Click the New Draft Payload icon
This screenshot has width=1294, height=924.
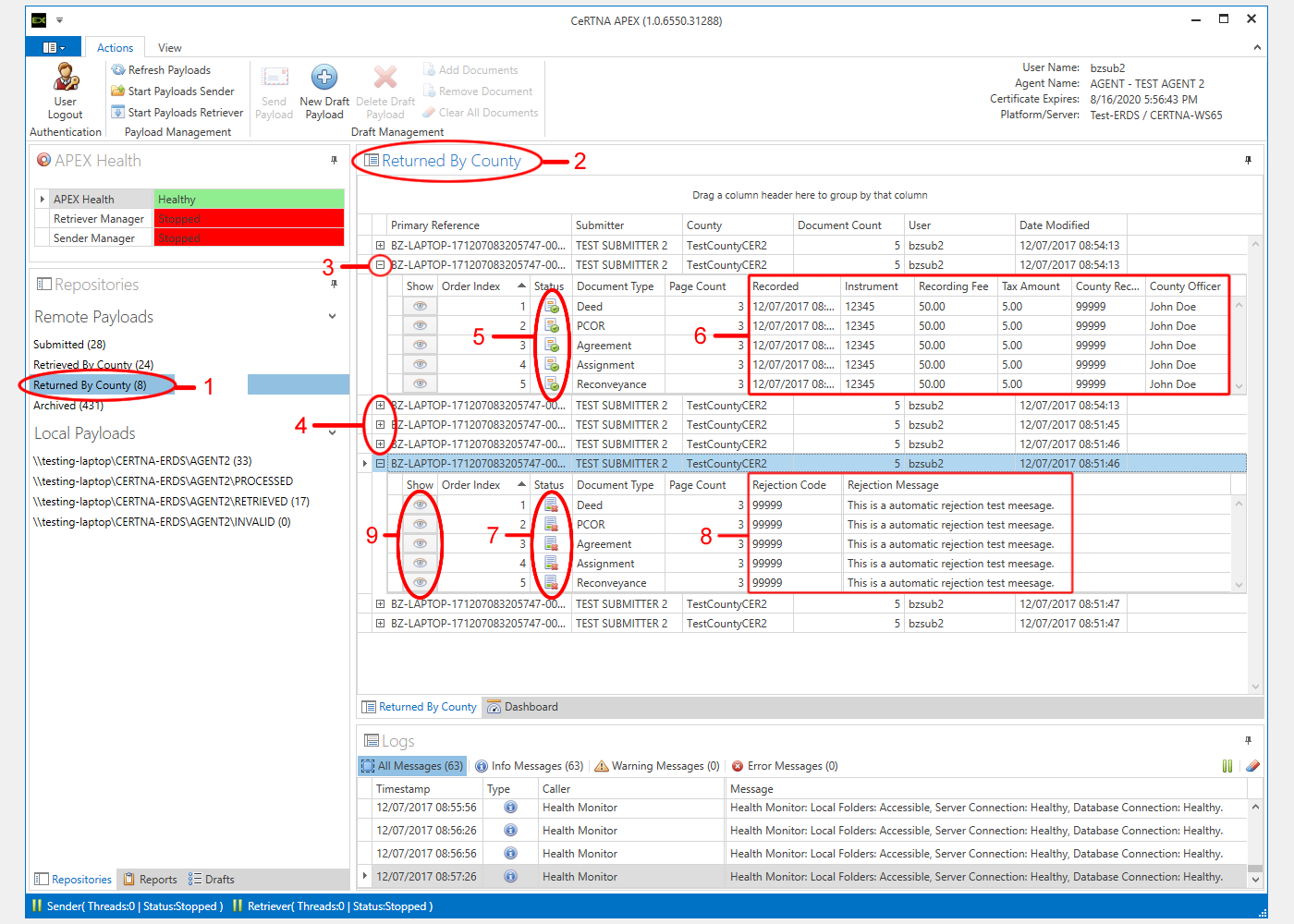pos(323,79)
